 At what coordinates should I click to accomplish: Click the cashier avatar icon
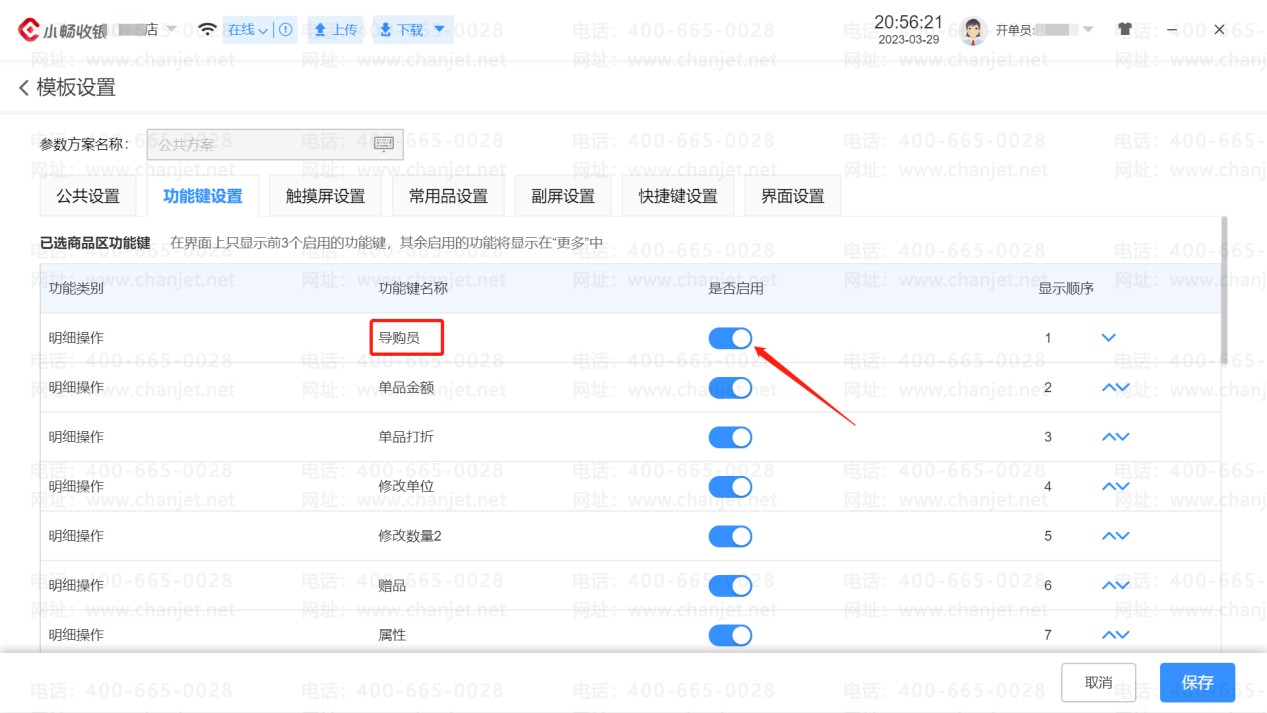(974, 31)
